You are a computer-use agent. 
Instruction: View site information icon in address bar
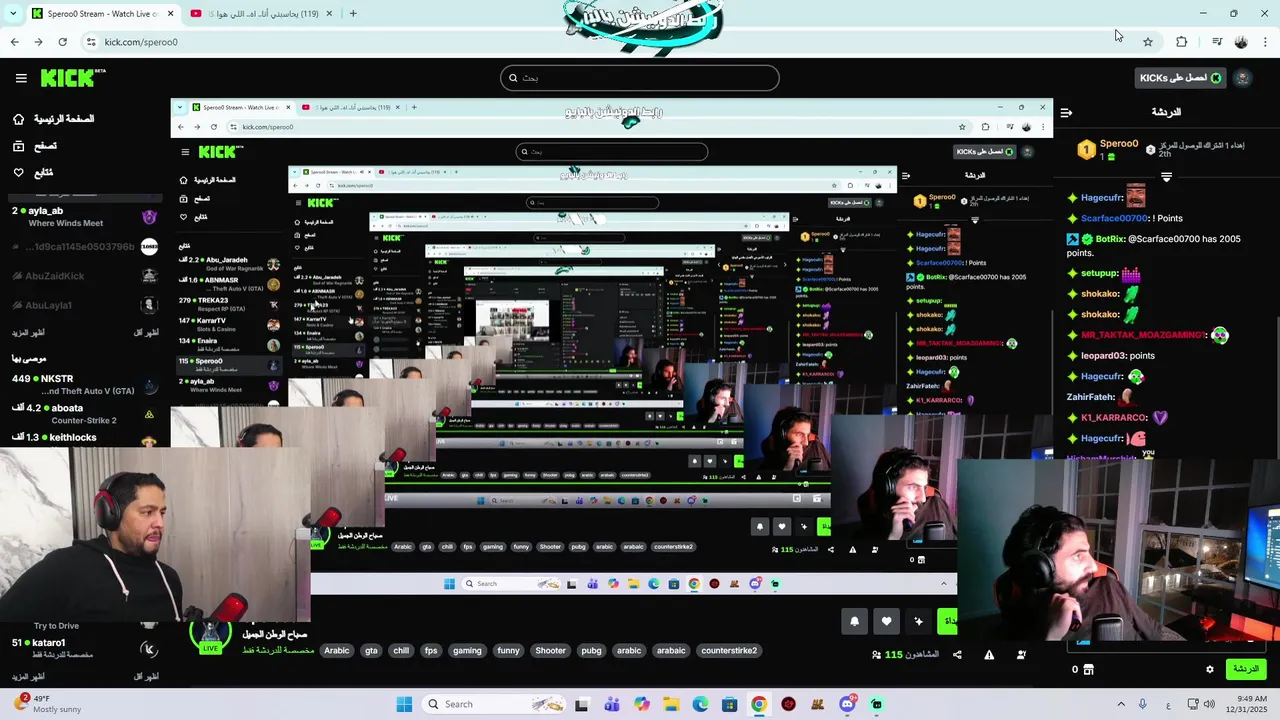(x=91, y=42)
